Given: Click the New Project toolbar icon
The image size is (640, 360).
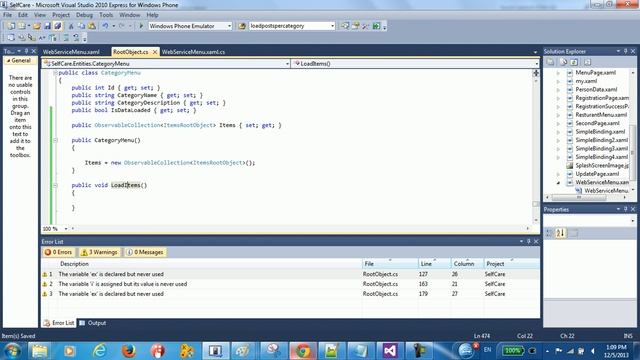Looking at the screenshot, I should [x=11, y=26].
